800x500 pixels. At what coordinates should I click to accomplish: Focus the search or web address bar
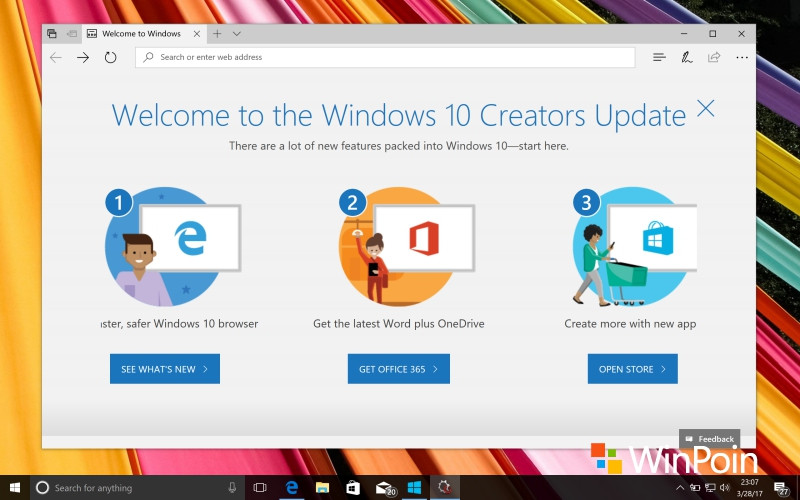pyautogui.click(x=385, y=57)
